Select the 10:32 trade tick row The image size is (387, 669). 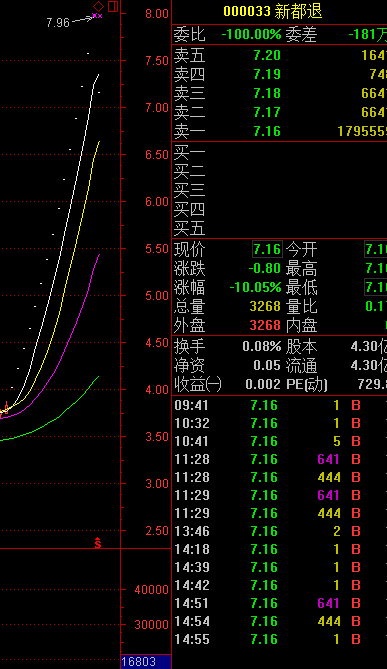(x=279, y=423)
